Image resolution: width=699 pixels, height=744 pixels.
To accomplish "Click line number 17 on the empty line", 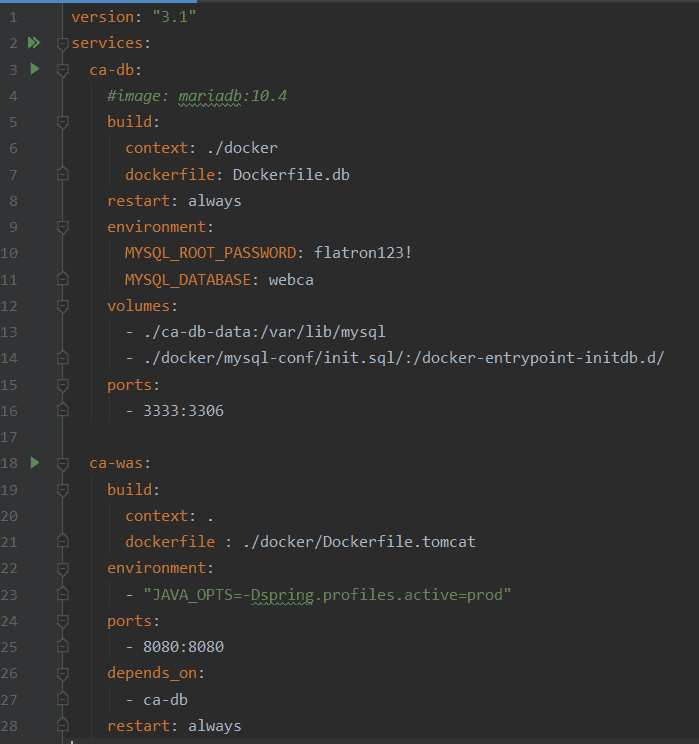I will point(12,437).
